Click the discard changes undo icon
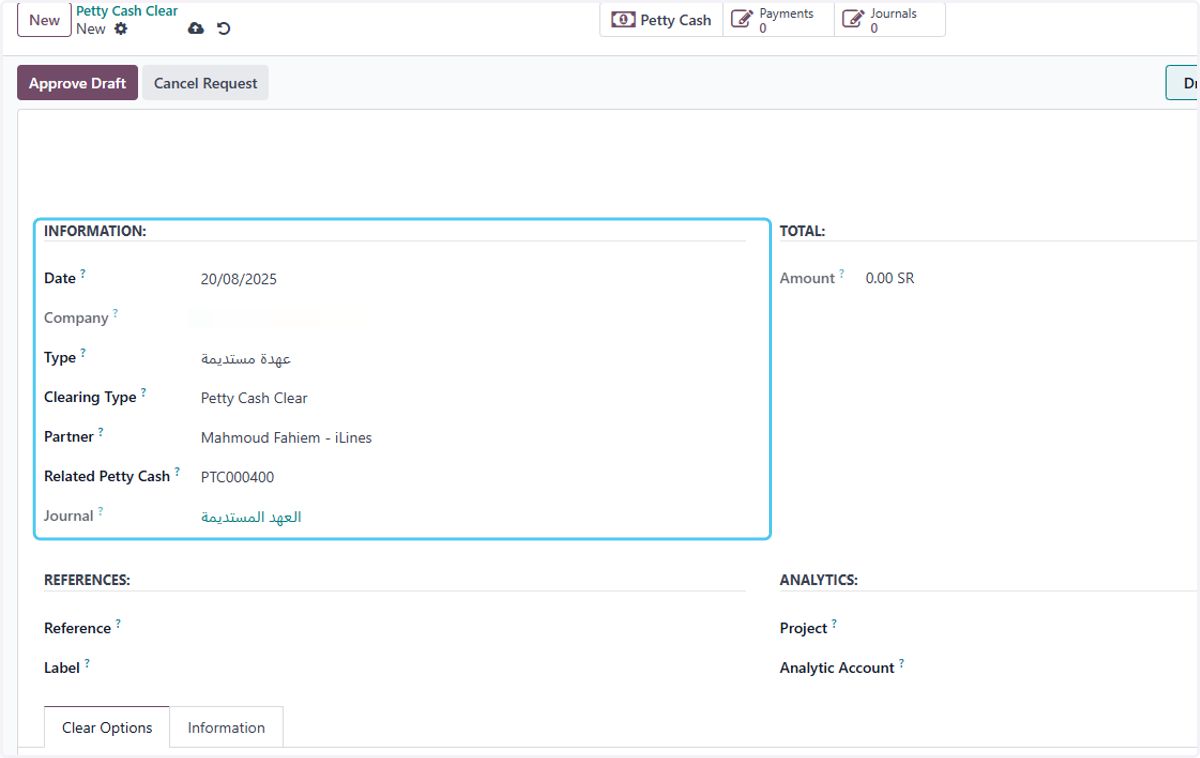The width and height of the screenshot is (1200, 758). coord(224,29)
